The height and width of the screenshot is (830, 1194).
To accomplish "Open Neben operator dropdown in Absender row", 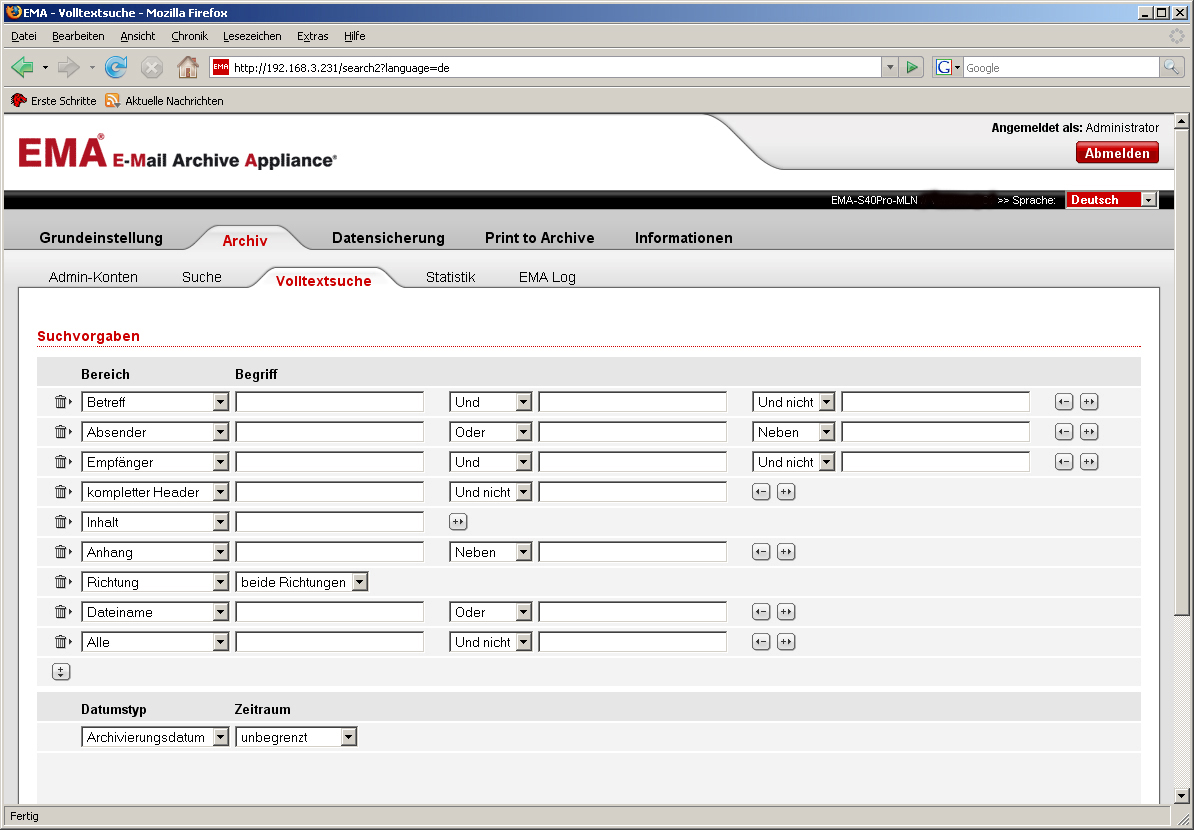I will (x=793, y=432).
